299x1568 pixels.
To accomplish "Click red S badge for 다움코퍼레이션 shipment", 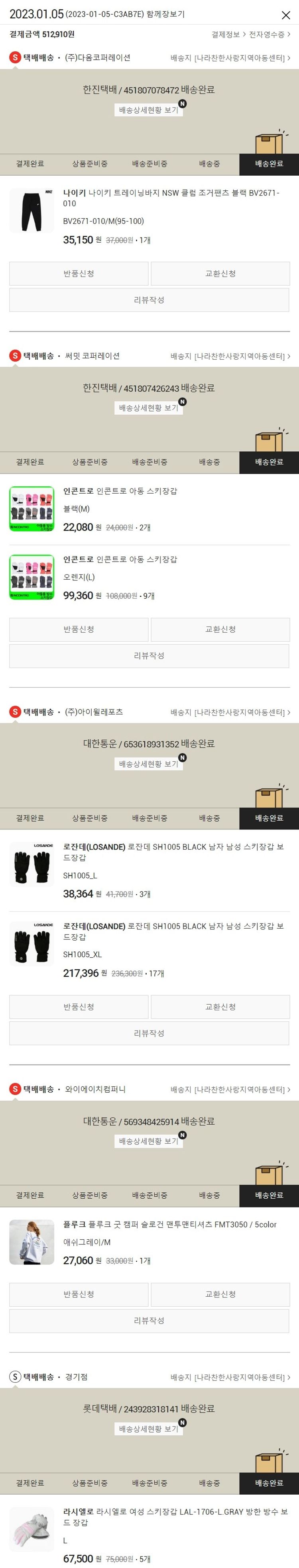I will pos(15,58).
